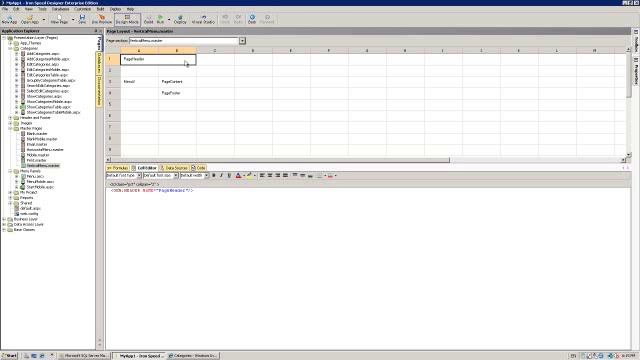Viewport: 640px width, 360px height.
Task: Align cell text right
Action: (x=278, y=175)
